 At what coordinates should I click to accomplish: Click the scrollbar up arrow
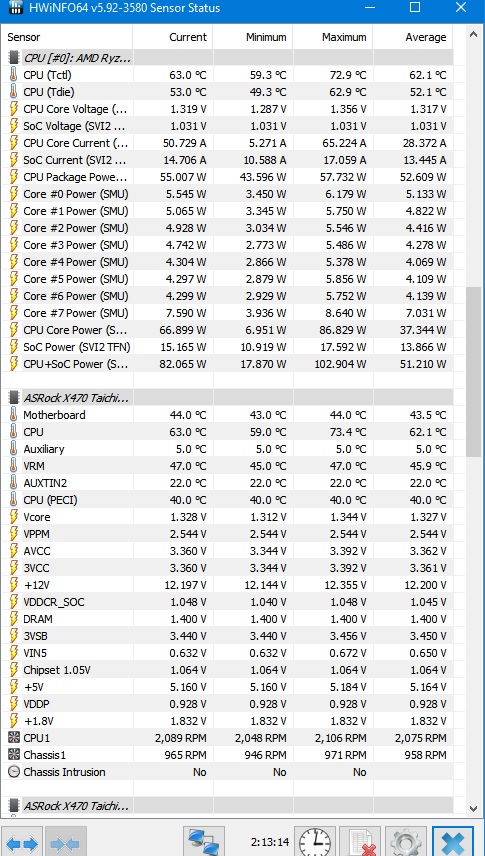[x=474, y=35]
